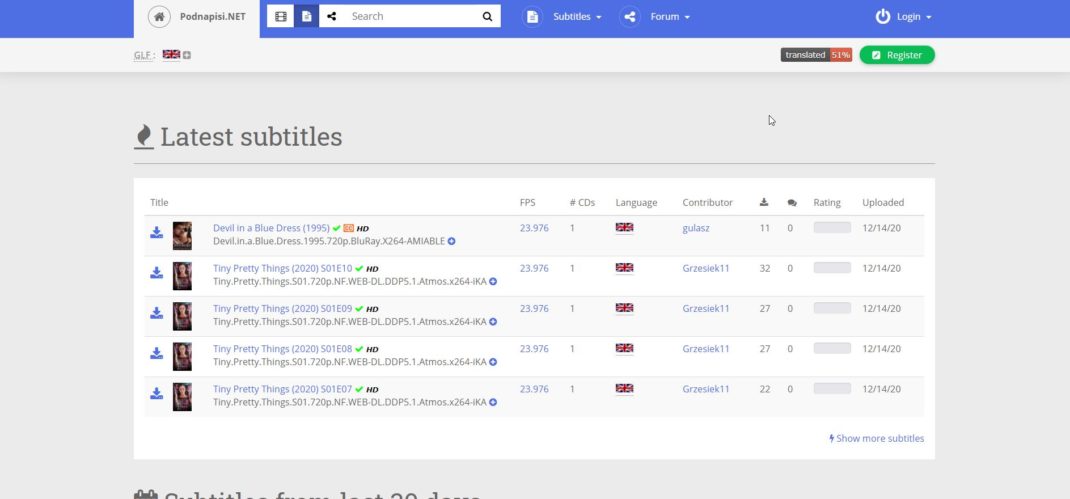Click the UK flag in GLF filter

[x=171, y=55]
